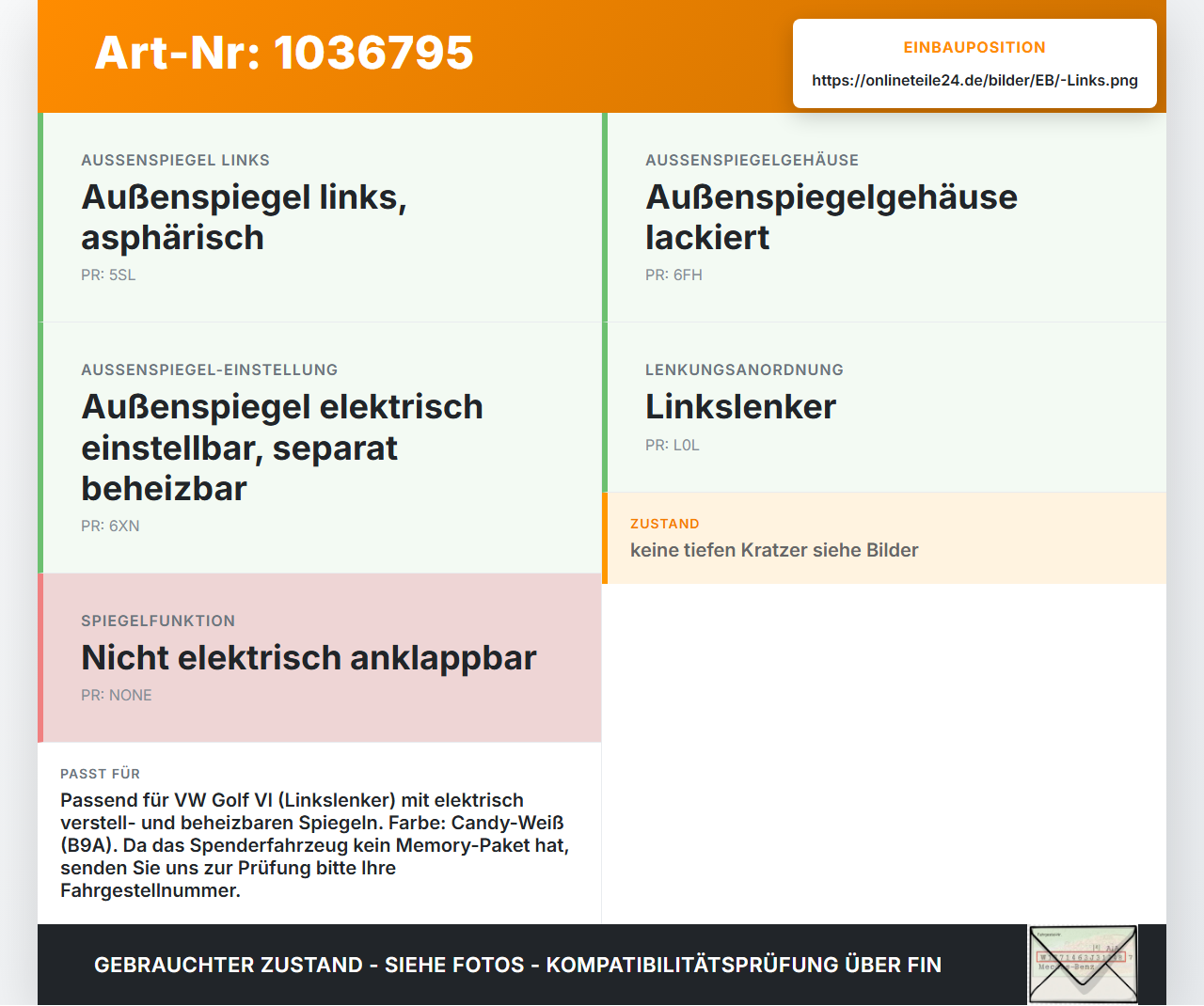This screenshot has width=1204, height=1006.
Task: Click the 'ZUSTAND' label
Action: (665, 524)
